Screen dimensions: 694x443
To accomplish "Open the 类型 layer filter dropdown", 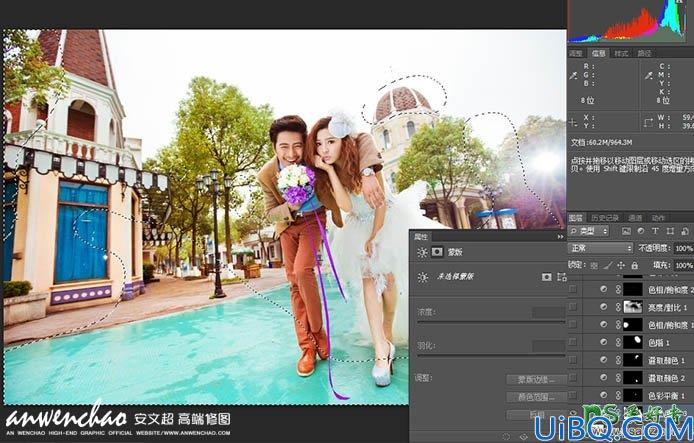I will pyautogui.click(x=590, y=231).
